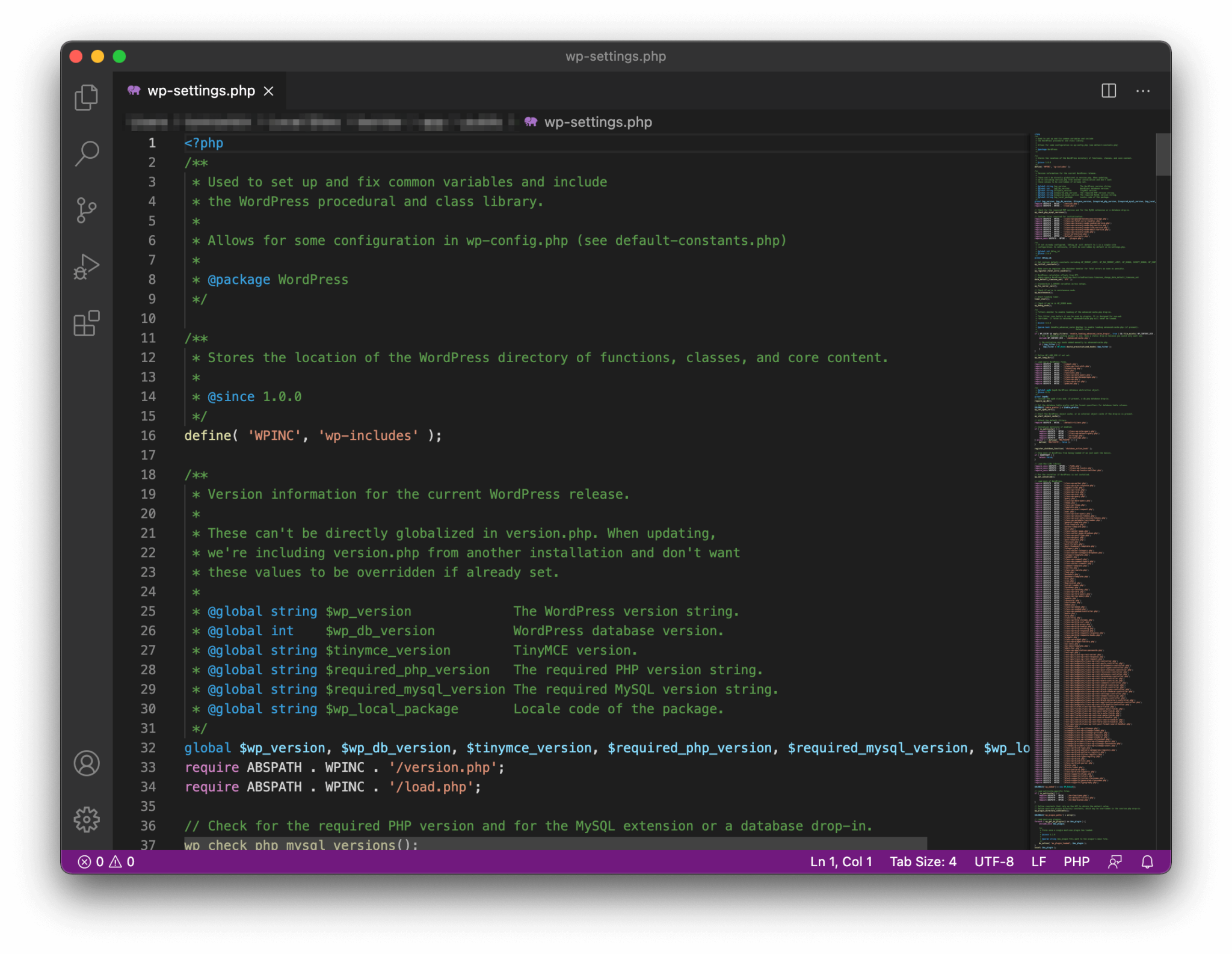This screenshot has width=1232, height=954.
Task: Open the Source Control view
Action: click(x=87, y=210)
